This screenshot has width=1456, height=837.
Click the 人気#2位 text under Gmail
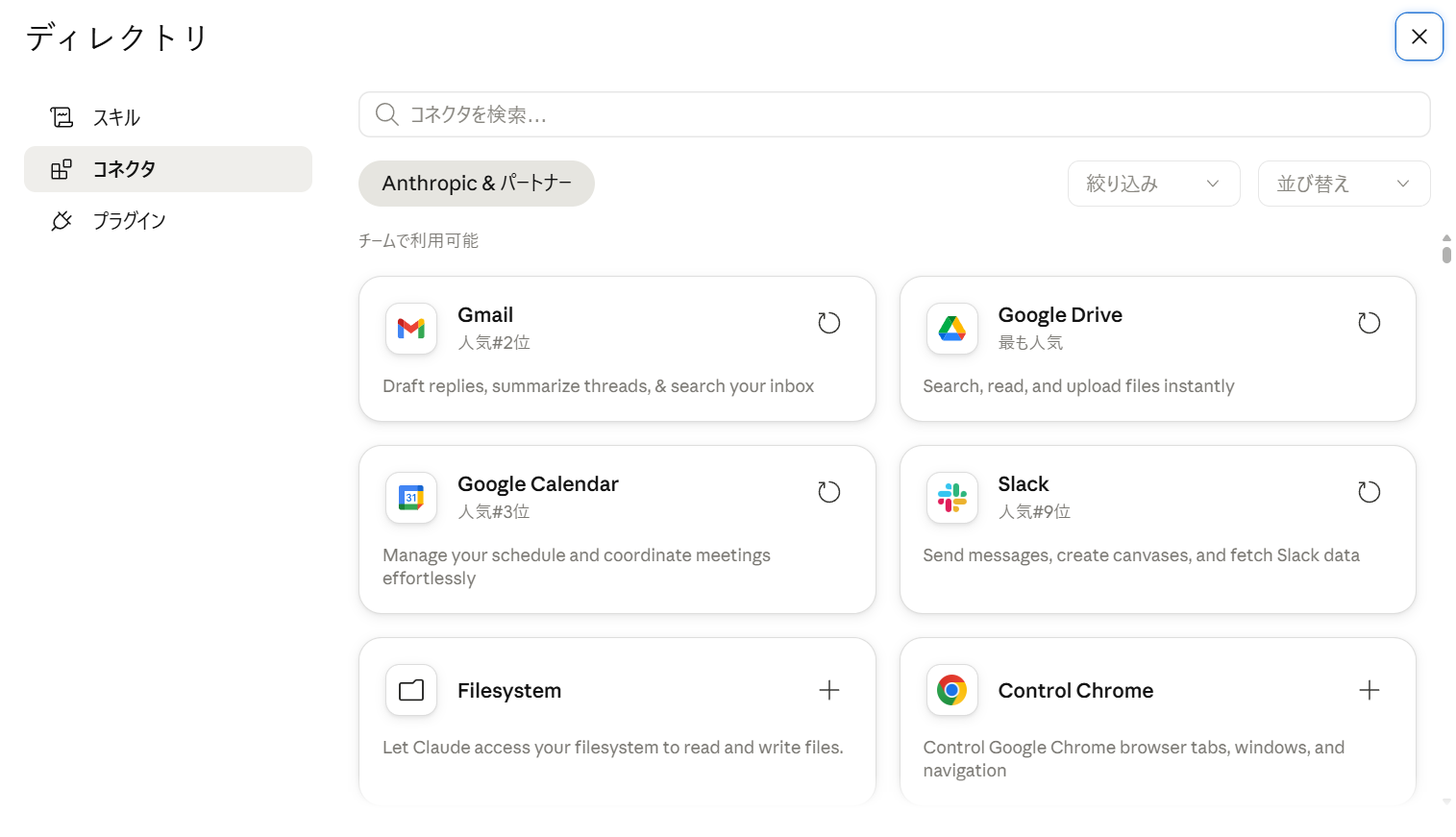(494, 343)
